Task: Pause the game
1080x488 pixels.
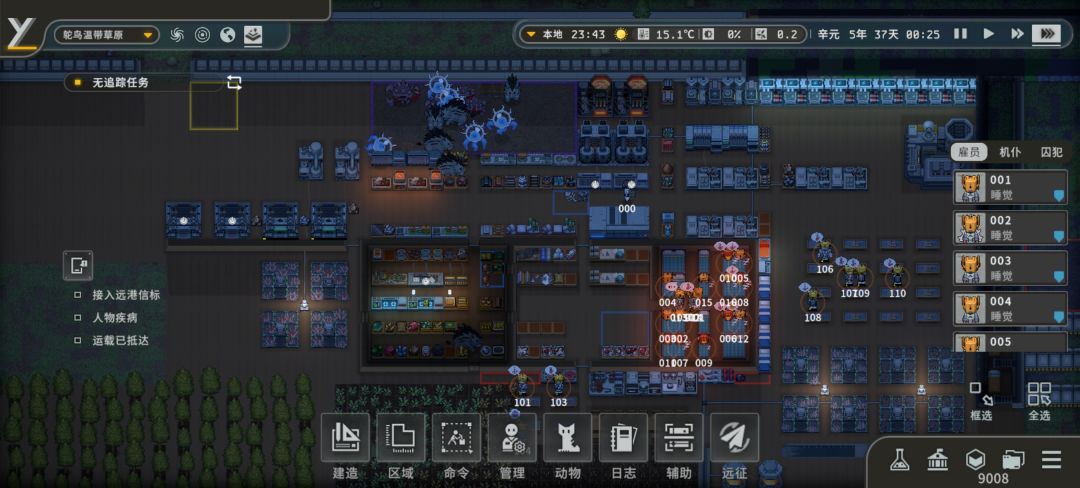Action: 960,34
